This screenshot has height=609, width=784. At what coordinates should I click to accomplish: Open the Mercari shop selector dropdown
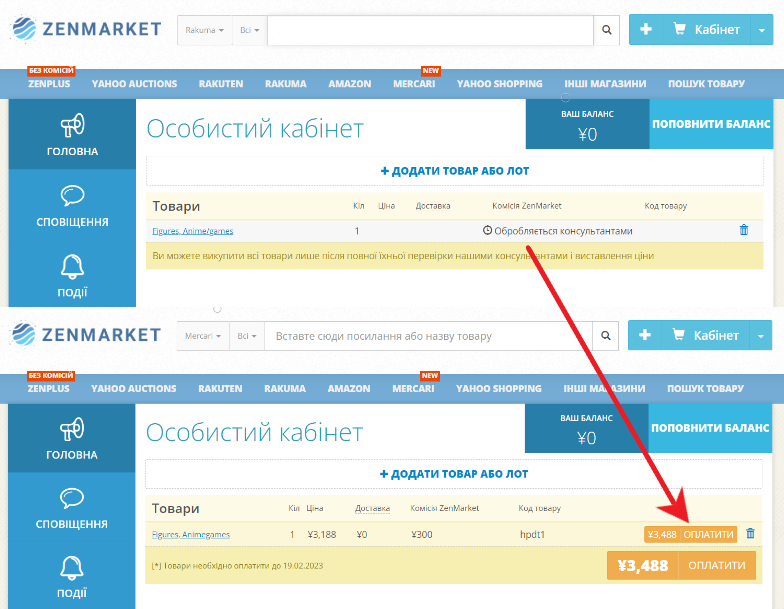[x=202, y=336]
